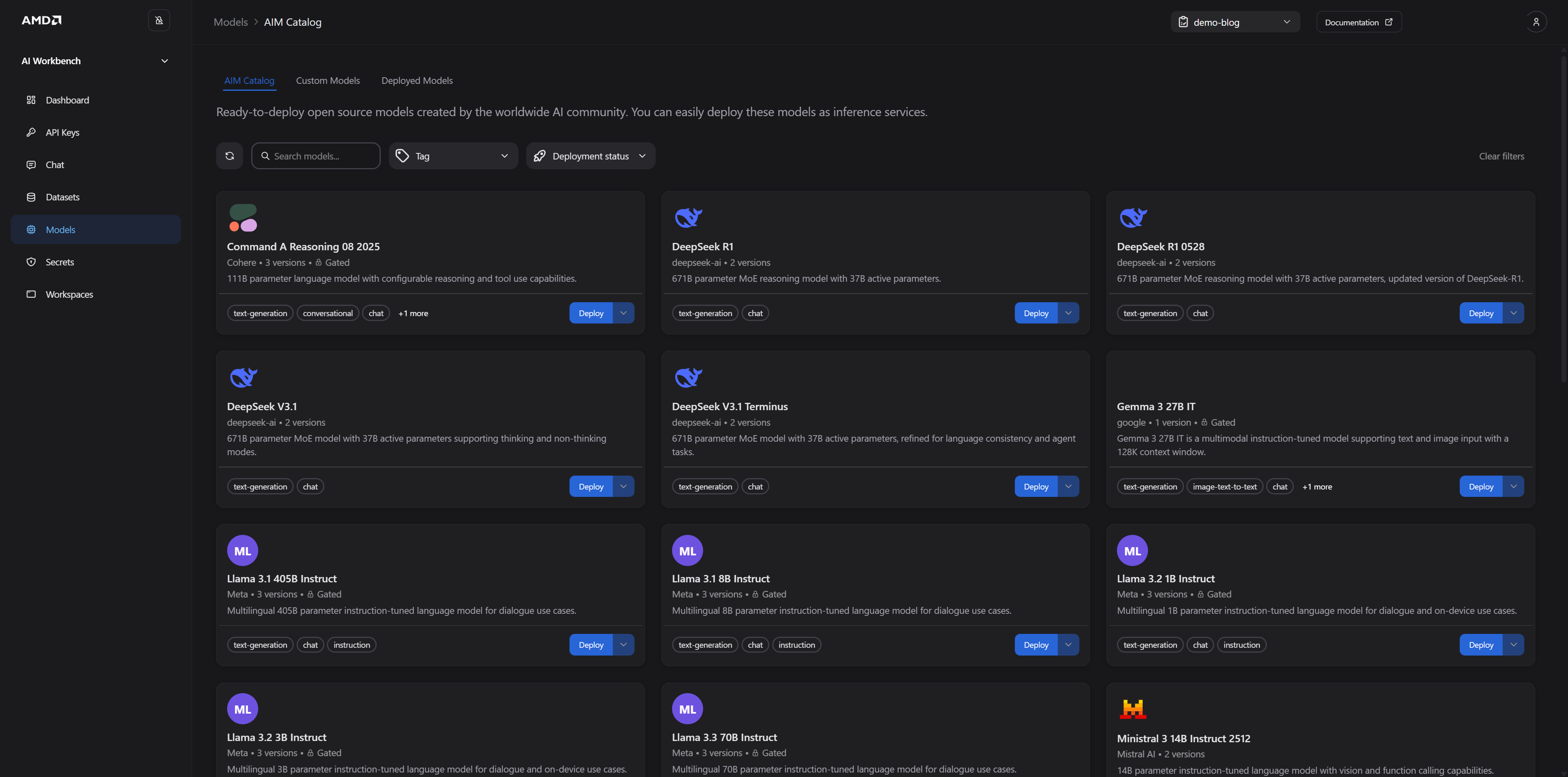Open API Keys in the sidebar
Image resolution: width=1568 pixels, height=777 pixels.
96,132
